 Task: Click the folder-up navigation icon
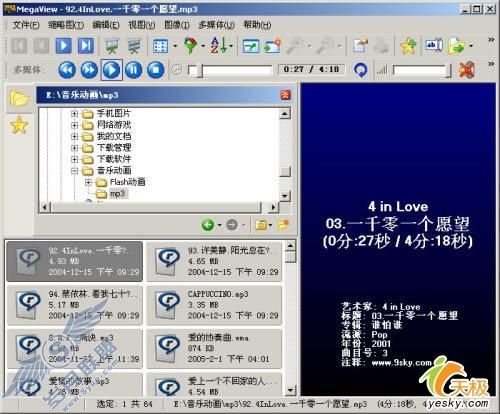261,225
